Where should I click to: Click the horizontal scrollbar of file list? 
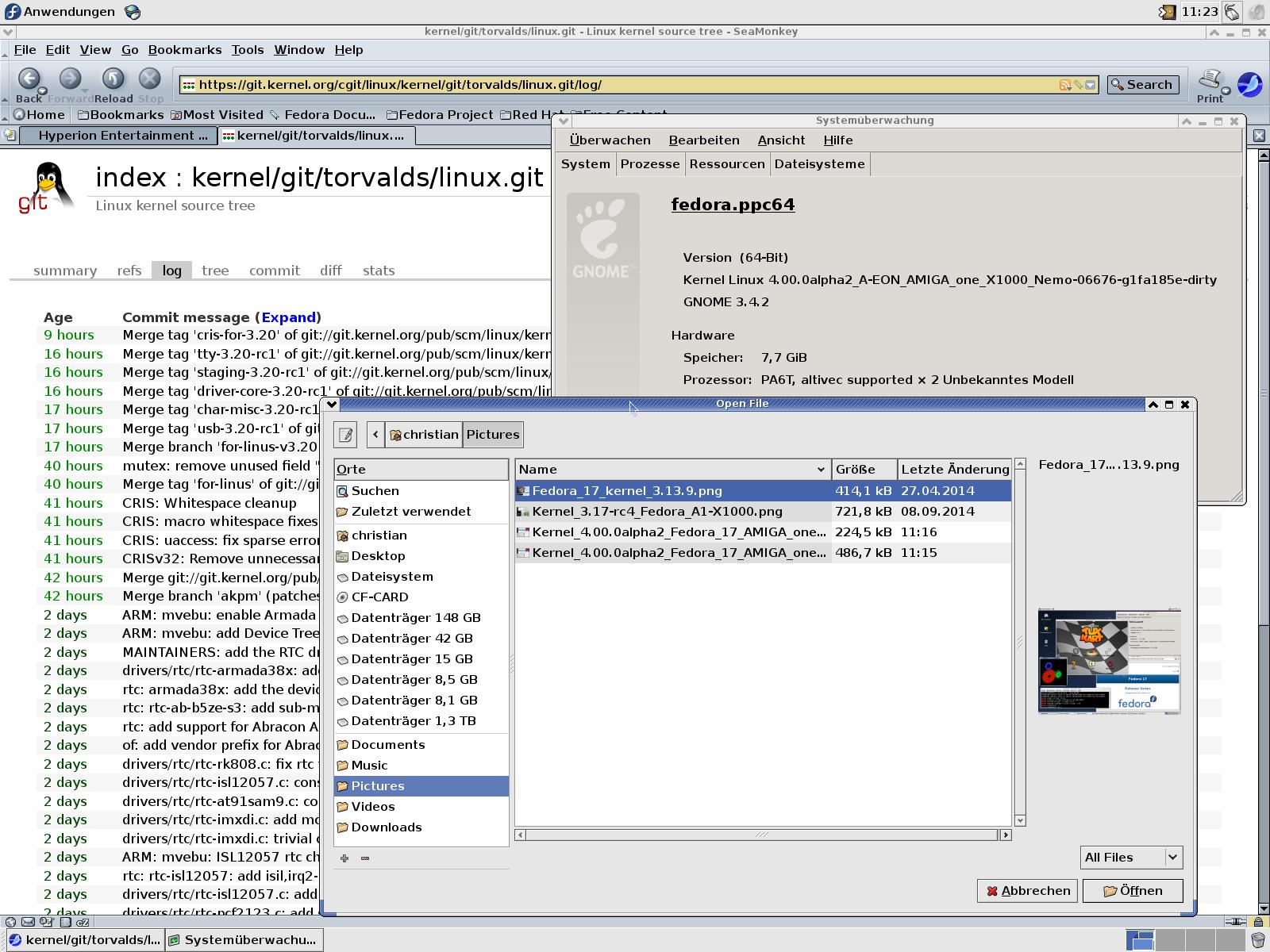(760, 835)
